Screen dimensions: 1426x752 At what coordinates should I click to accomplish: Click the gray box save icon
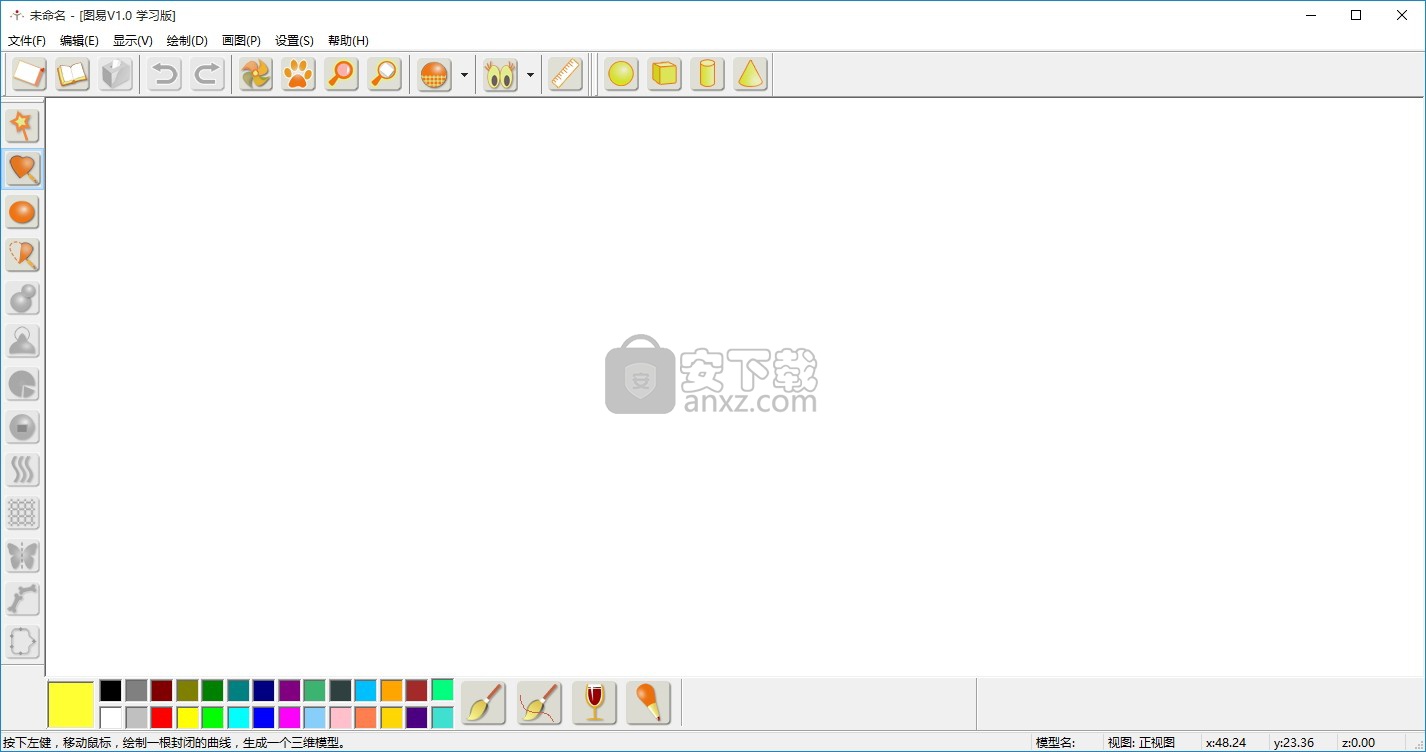point(116,75)
